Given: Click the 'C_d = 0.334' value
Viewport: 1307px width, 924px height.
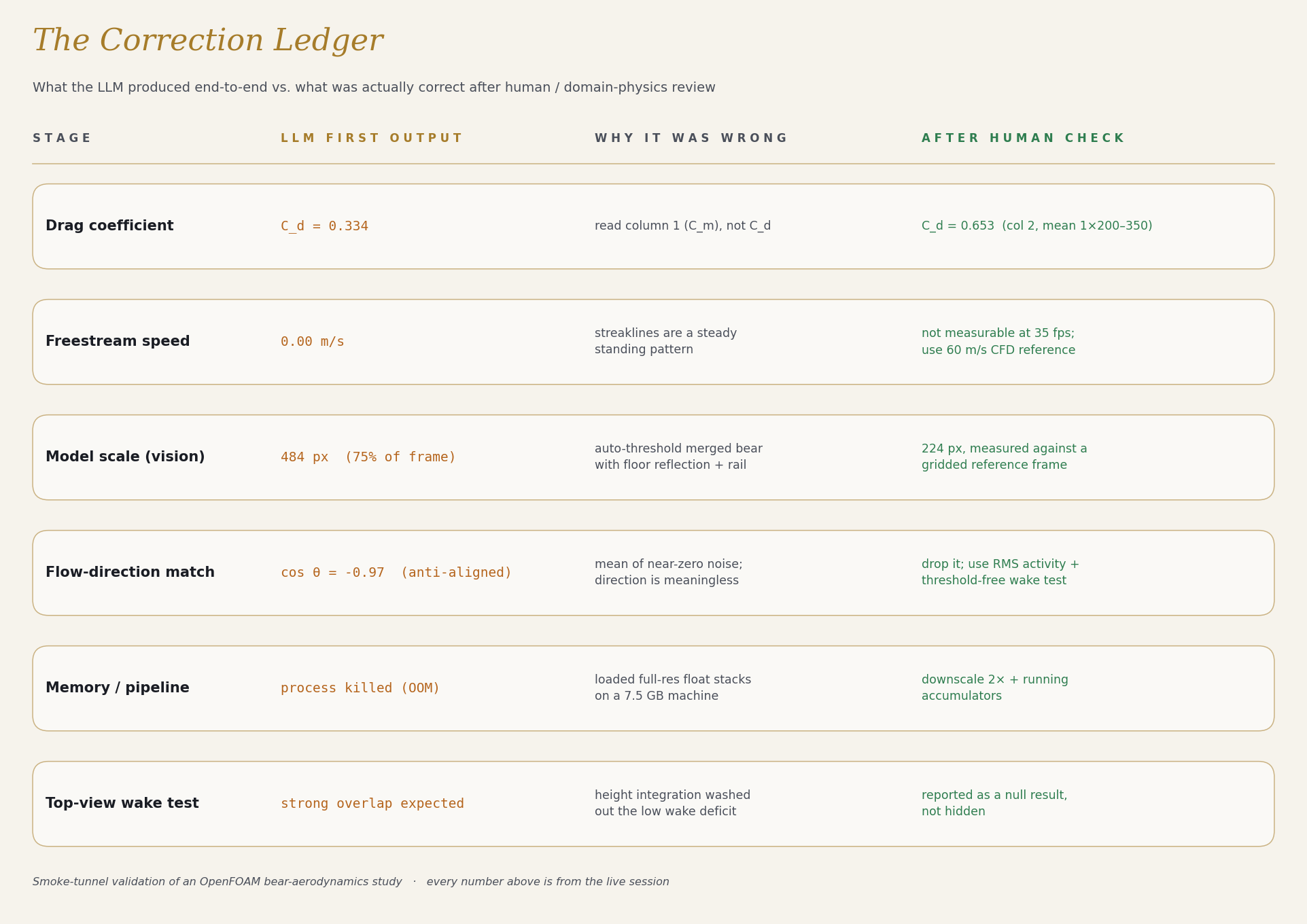Looking at the screenshot, I should coord(324,226).
